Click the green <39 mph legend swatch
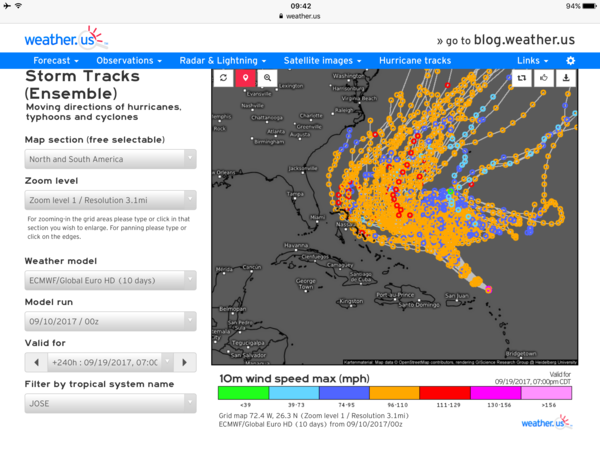This screenshot has width=600, height=450. 243,393
